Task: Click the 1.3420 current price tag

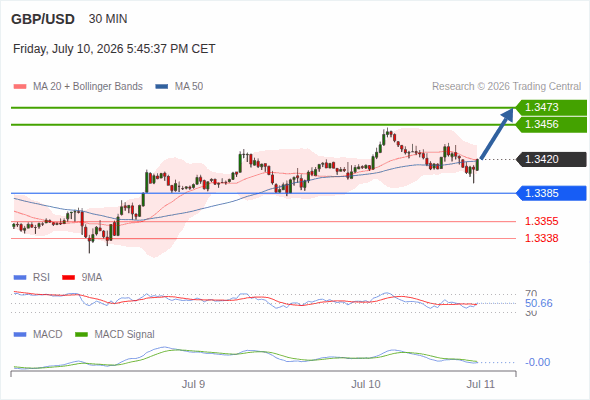Action: [x=551, y=159]
